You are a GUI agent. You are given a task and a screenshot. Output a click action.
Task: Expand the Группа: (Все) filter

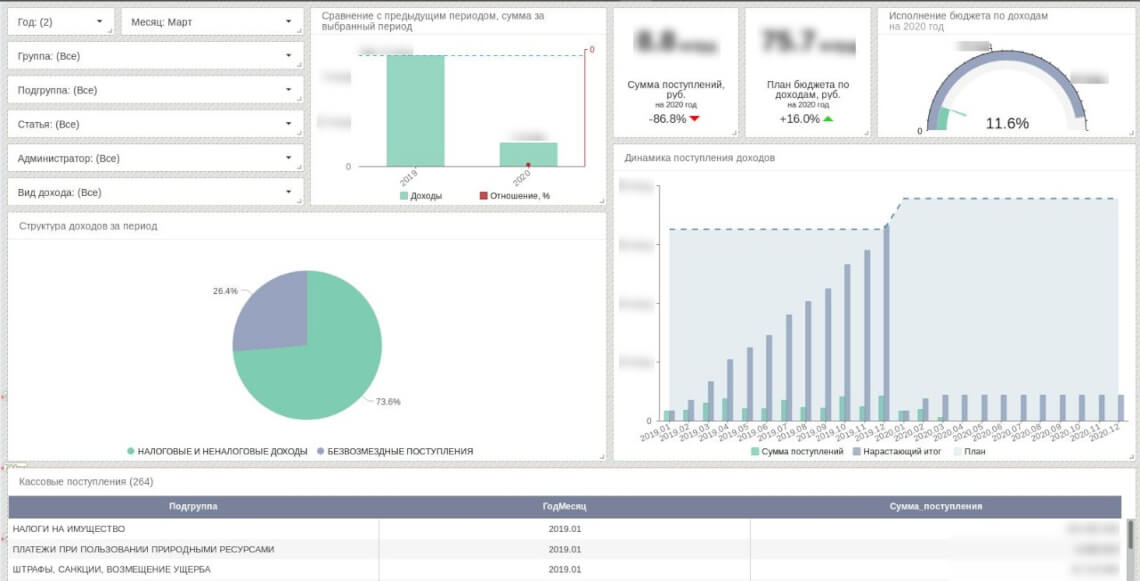point(156,56)
